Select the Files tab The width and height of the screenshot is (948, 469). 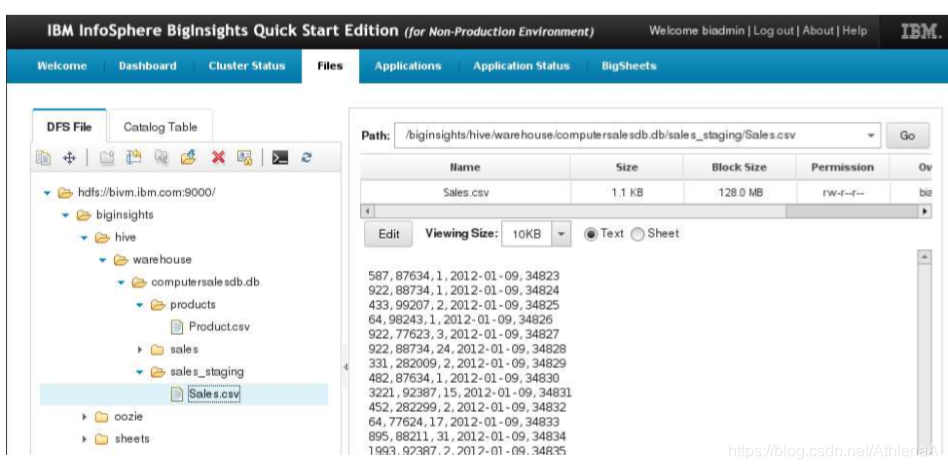point(330,66)
